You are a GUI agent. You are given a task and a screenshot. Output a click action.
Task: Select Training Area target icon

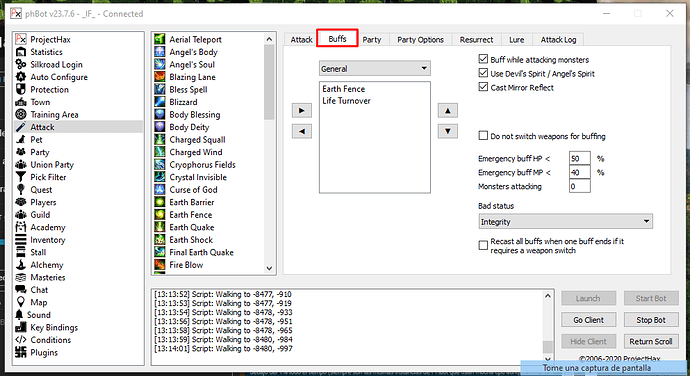pos(21,114)
